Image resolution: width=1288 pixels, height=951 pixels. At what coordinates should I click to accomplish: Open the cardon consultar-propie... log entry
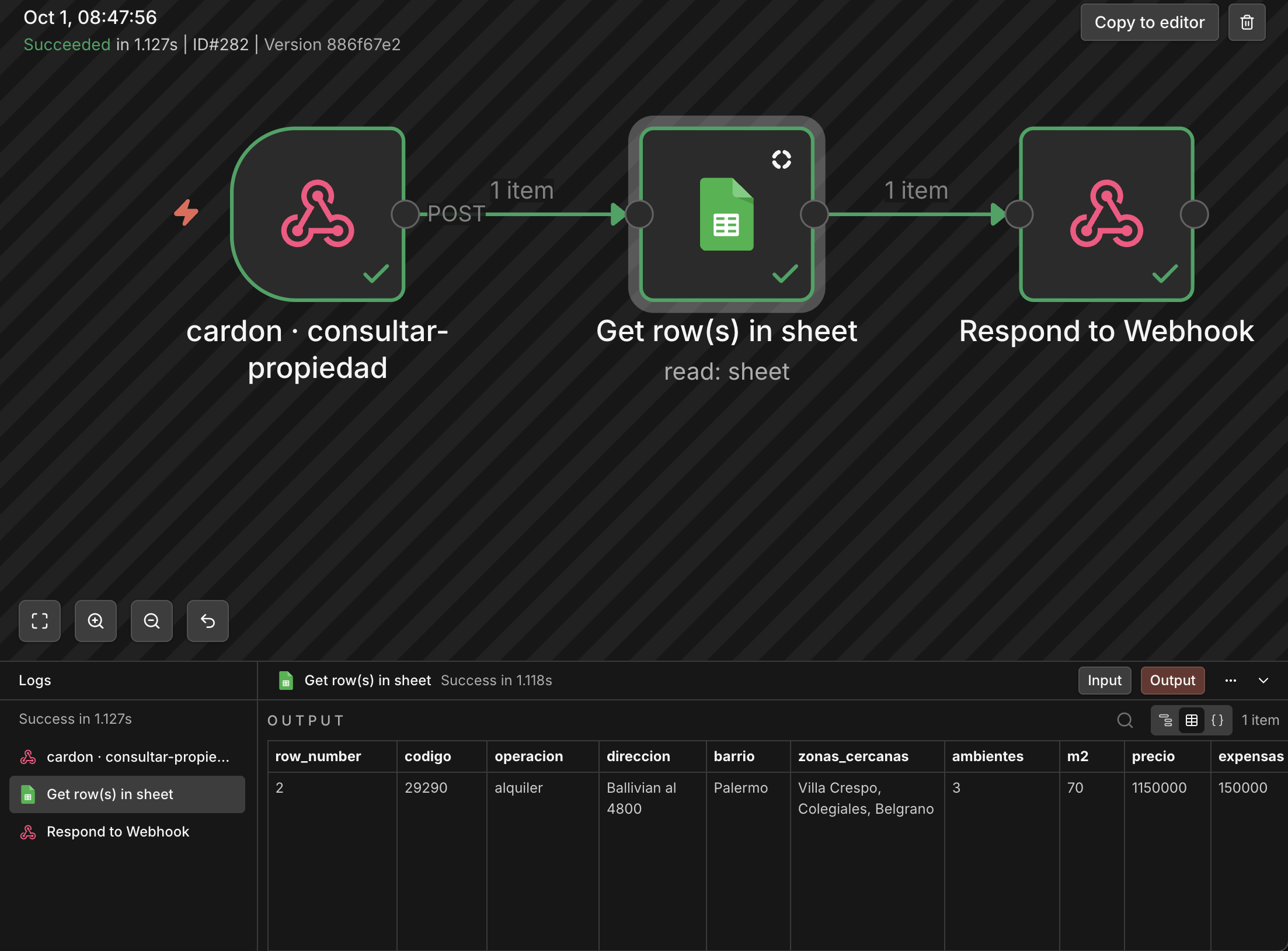click(x=127, y=756)
